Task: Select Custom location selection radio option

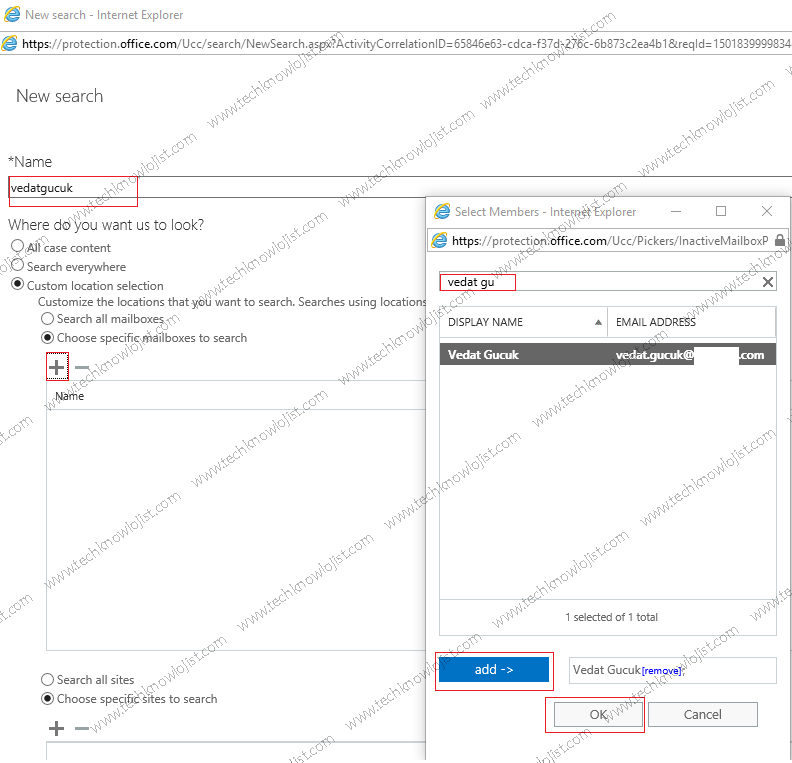Action: (17, 284)
